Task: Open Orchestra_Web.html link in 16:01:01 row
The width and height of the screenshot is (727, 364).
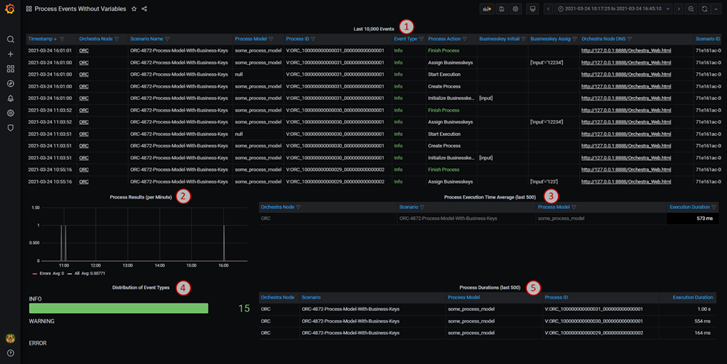Action: tap(626, 51)
